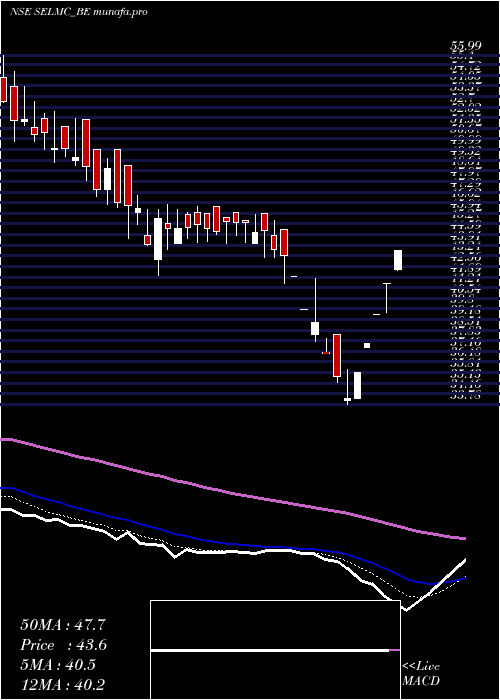Screen dimensions: 500x700
Task: Click the NSE SELMC_BE munafa.pro title text
Action: 79,12
